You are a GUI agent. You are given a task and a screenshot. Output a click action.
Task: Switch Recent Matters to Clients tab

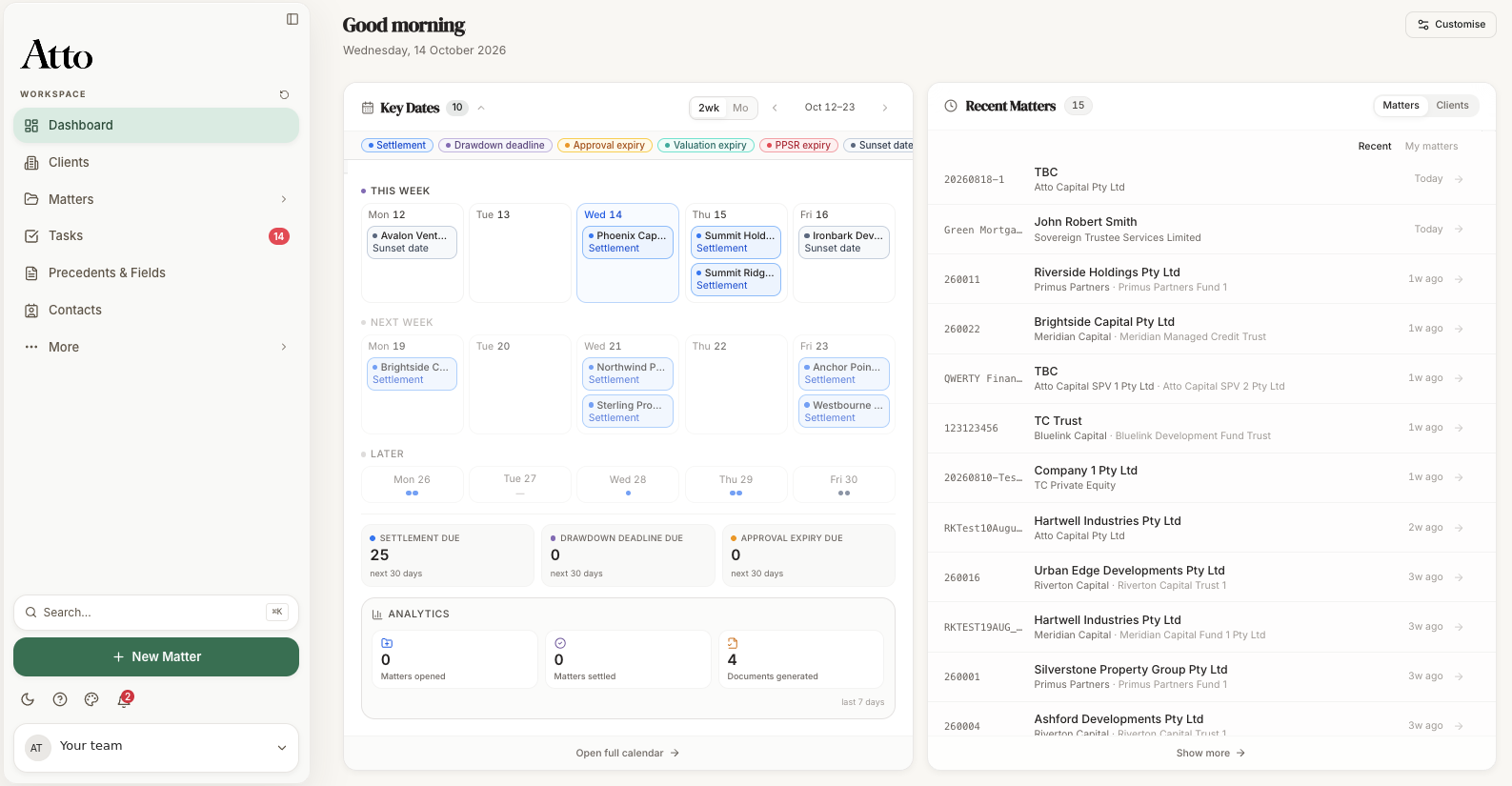[x=1452, y=106]
